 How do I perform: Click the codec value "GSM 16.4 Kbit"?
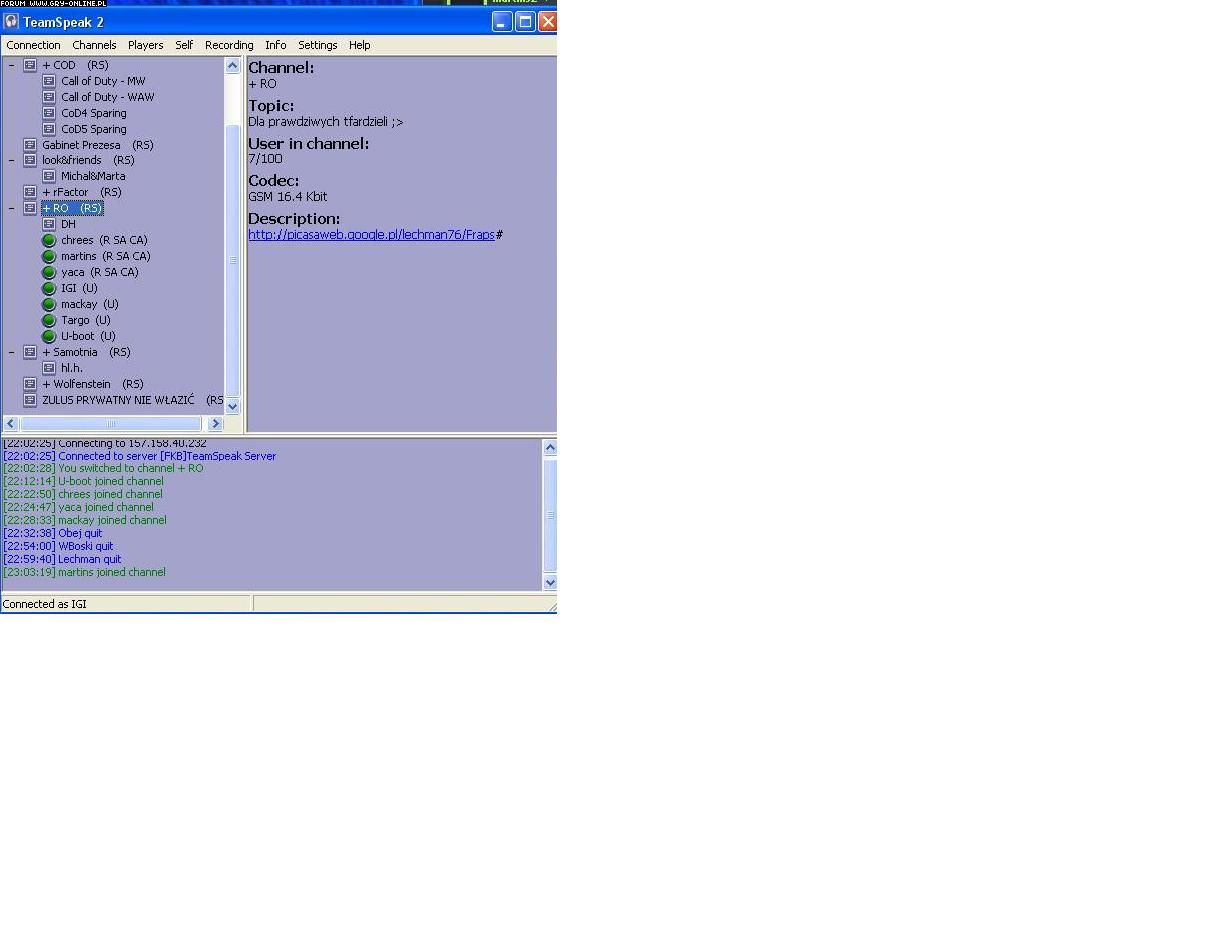288,197
